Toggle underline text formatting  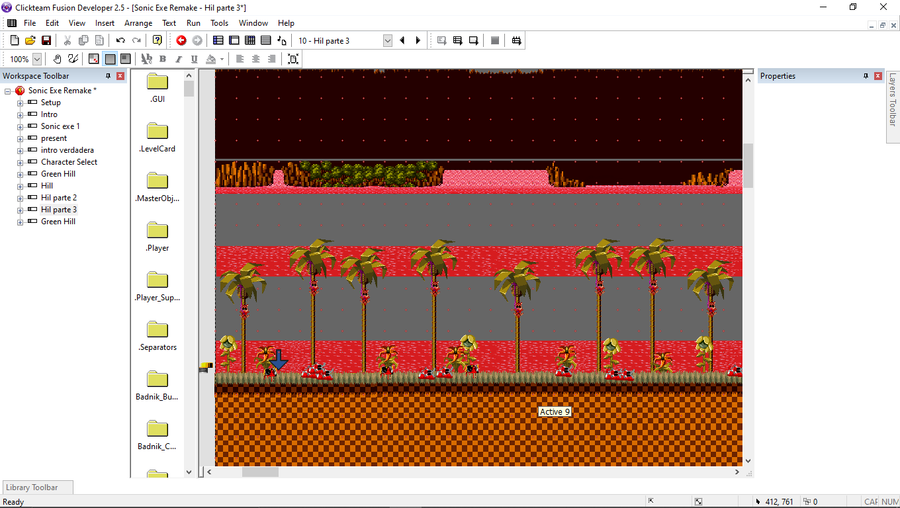(x=194, y=59)
